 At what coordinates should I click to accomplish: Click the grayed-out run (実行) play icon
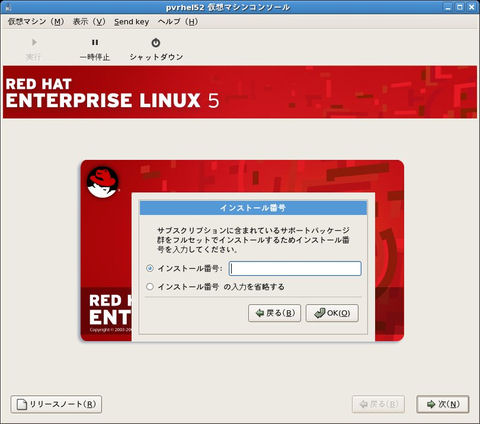(34, 43)
